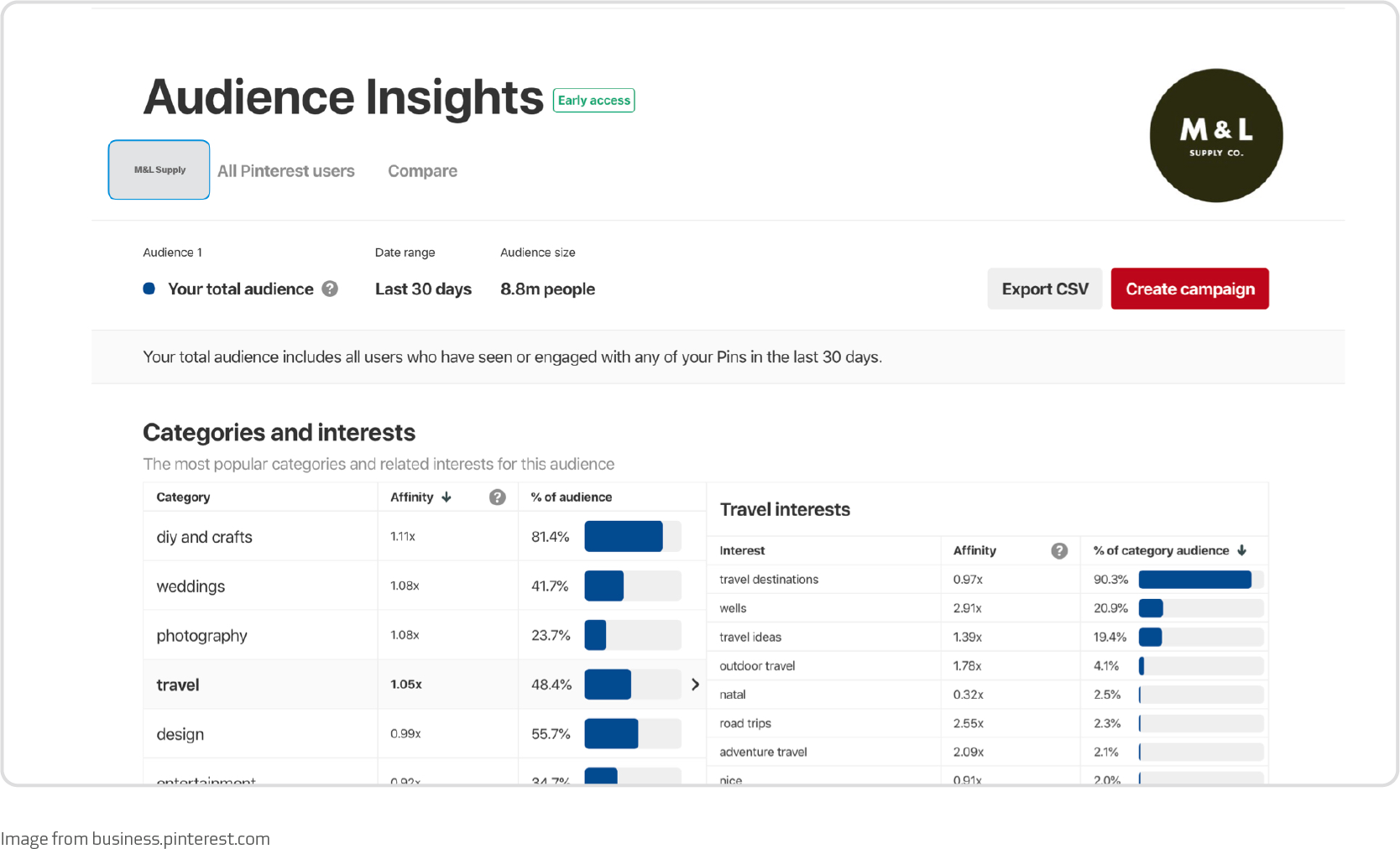Click the help icon beside the Affinity column header
1400x849 pixels.
coord(497,497)
